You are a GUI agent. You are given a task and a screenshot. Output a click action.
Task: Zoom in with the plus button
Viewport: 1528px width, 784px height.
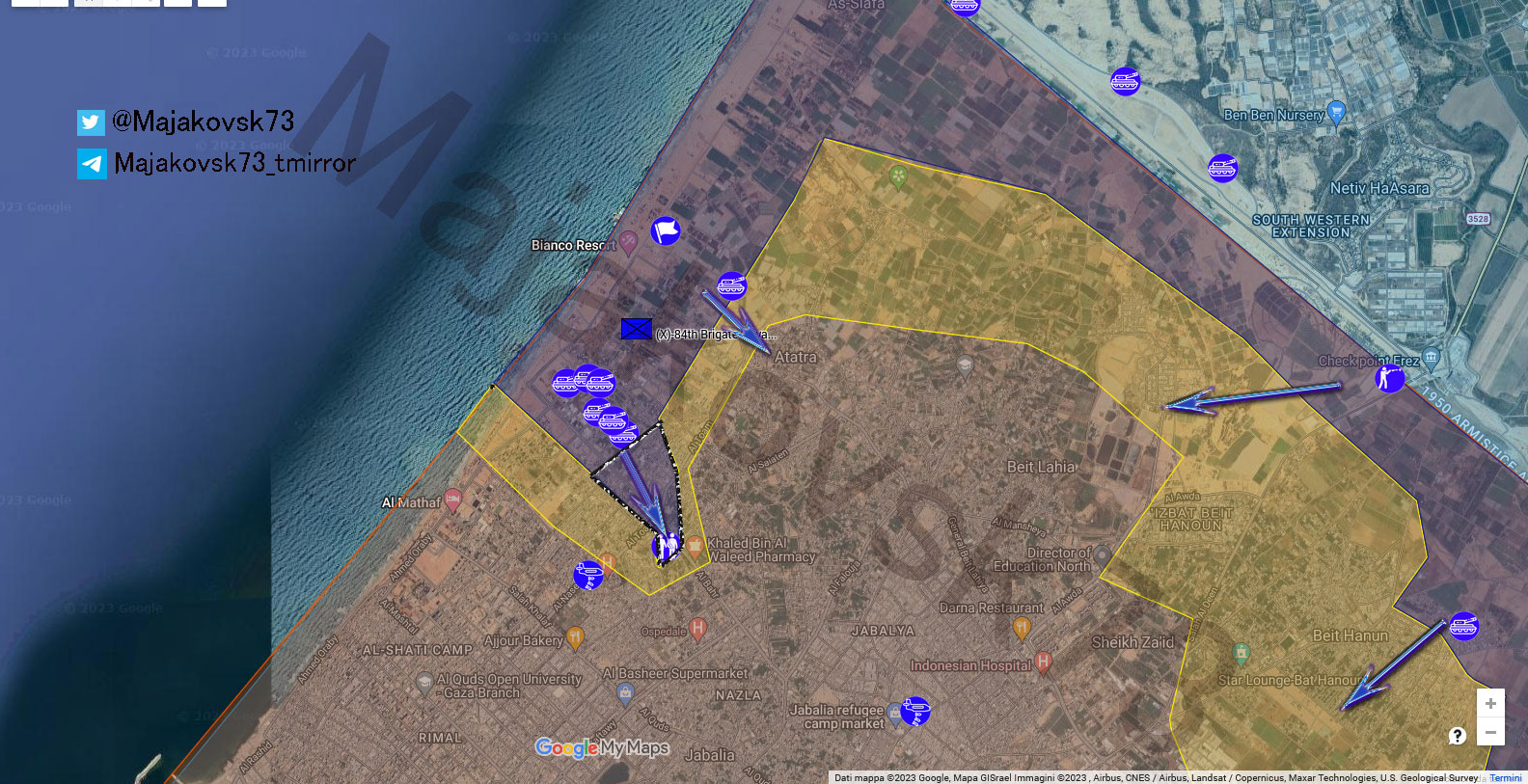(x=1490, y=703)
